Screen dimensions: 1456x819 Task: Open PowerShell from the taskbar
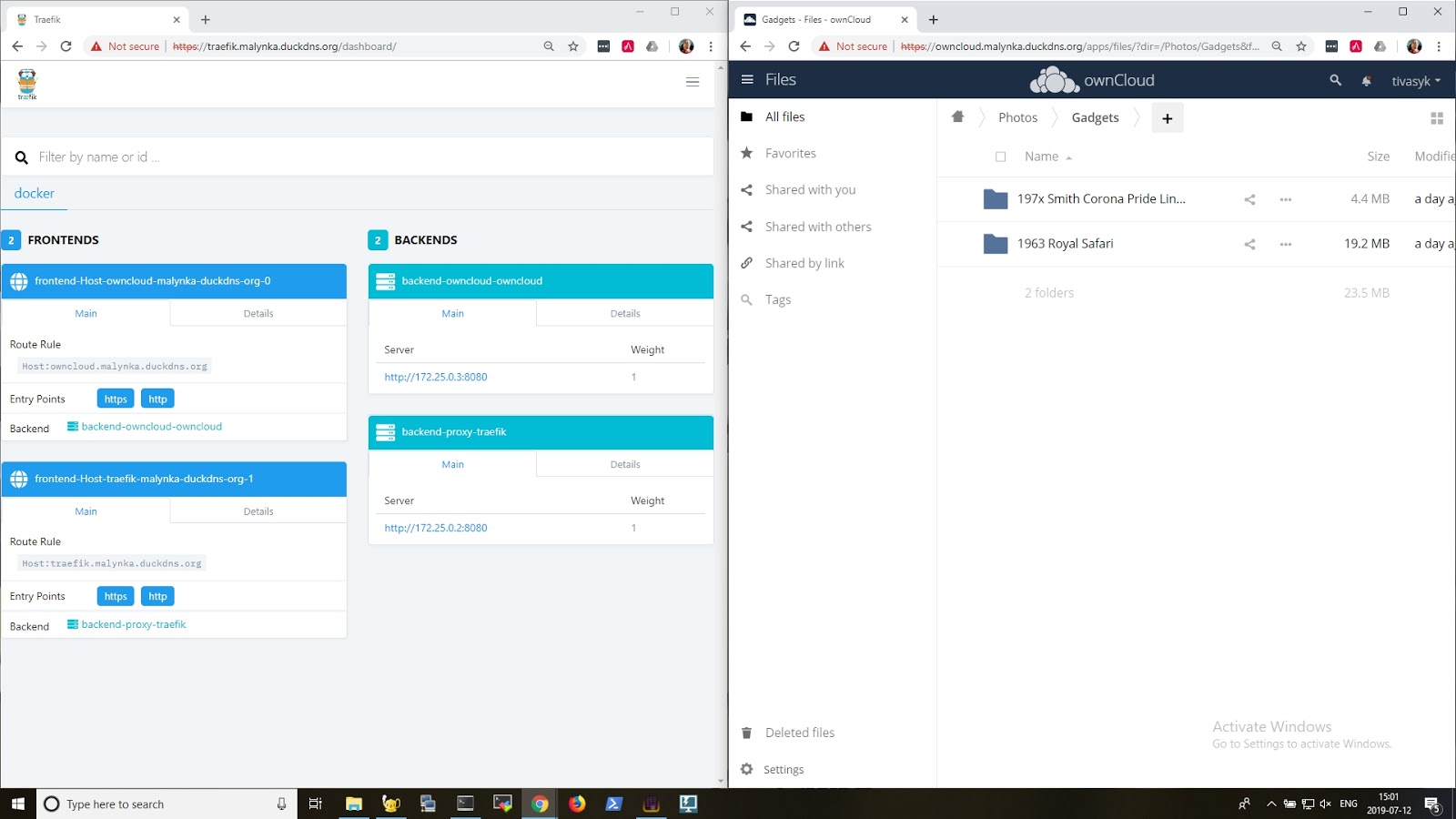click(x=614, y=804)
